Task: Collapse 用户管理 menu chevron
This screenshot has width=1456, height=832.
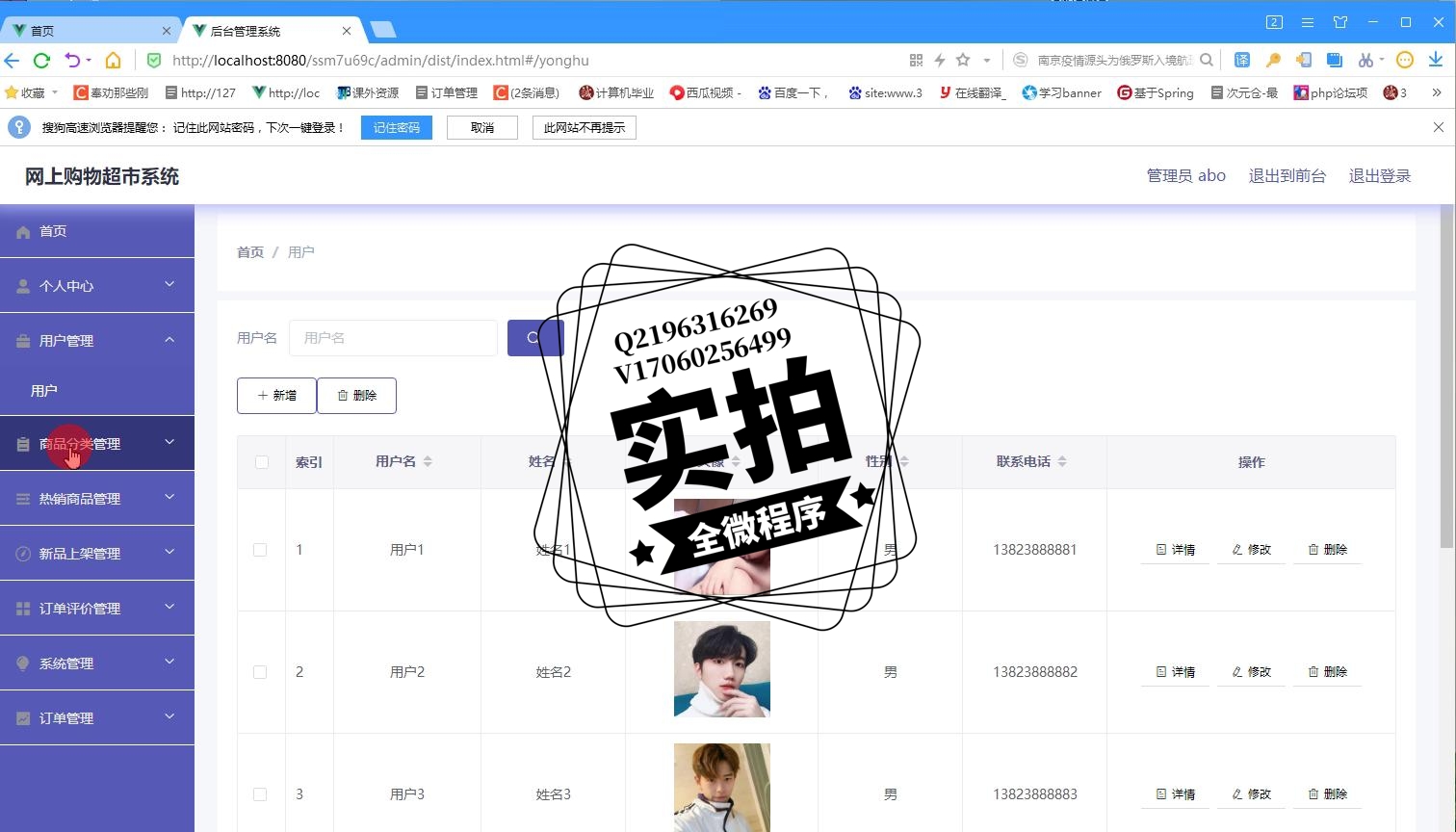Action: [169, 339]
